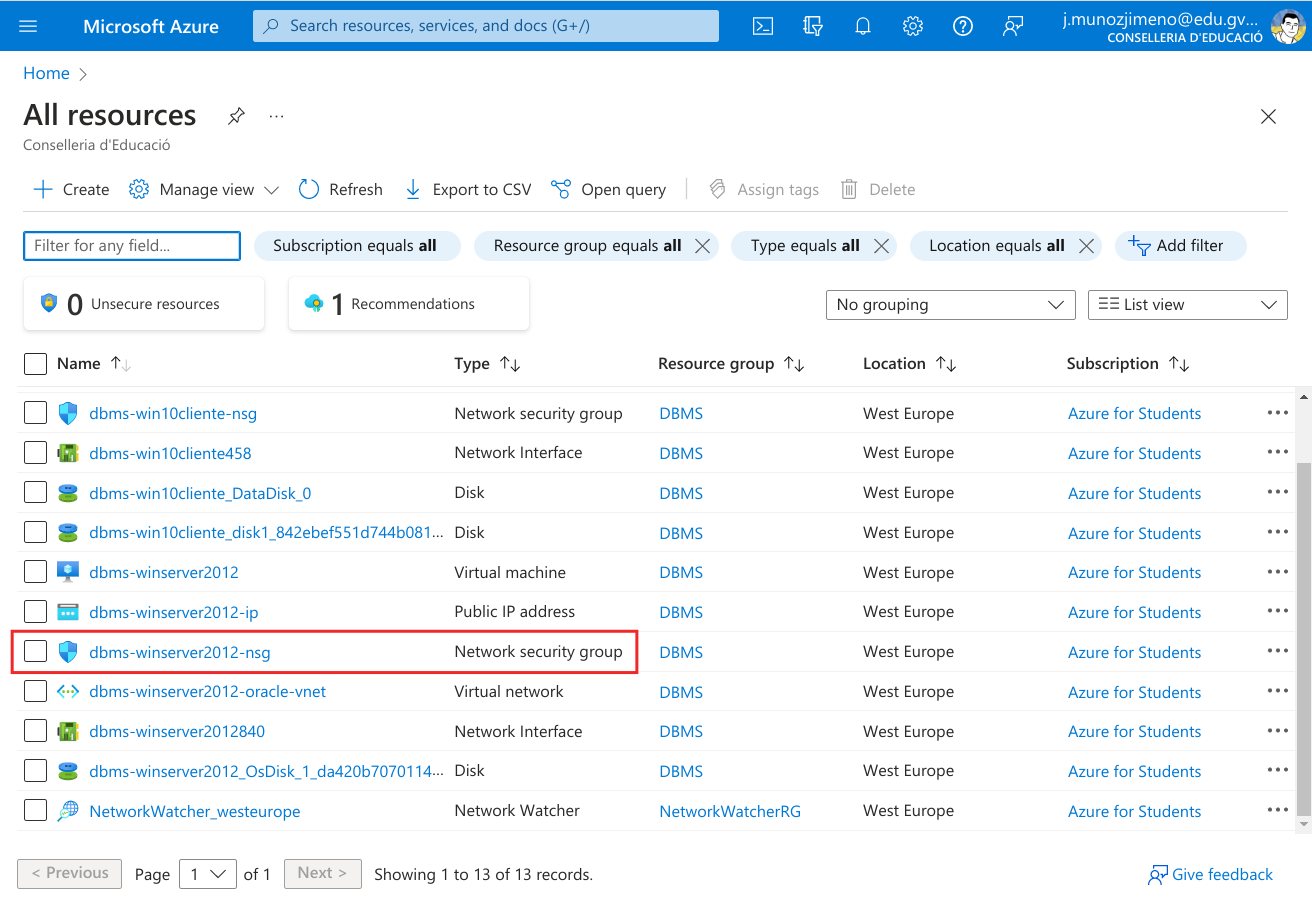Pin All resources to the dashboard

(x=236, y=116)
